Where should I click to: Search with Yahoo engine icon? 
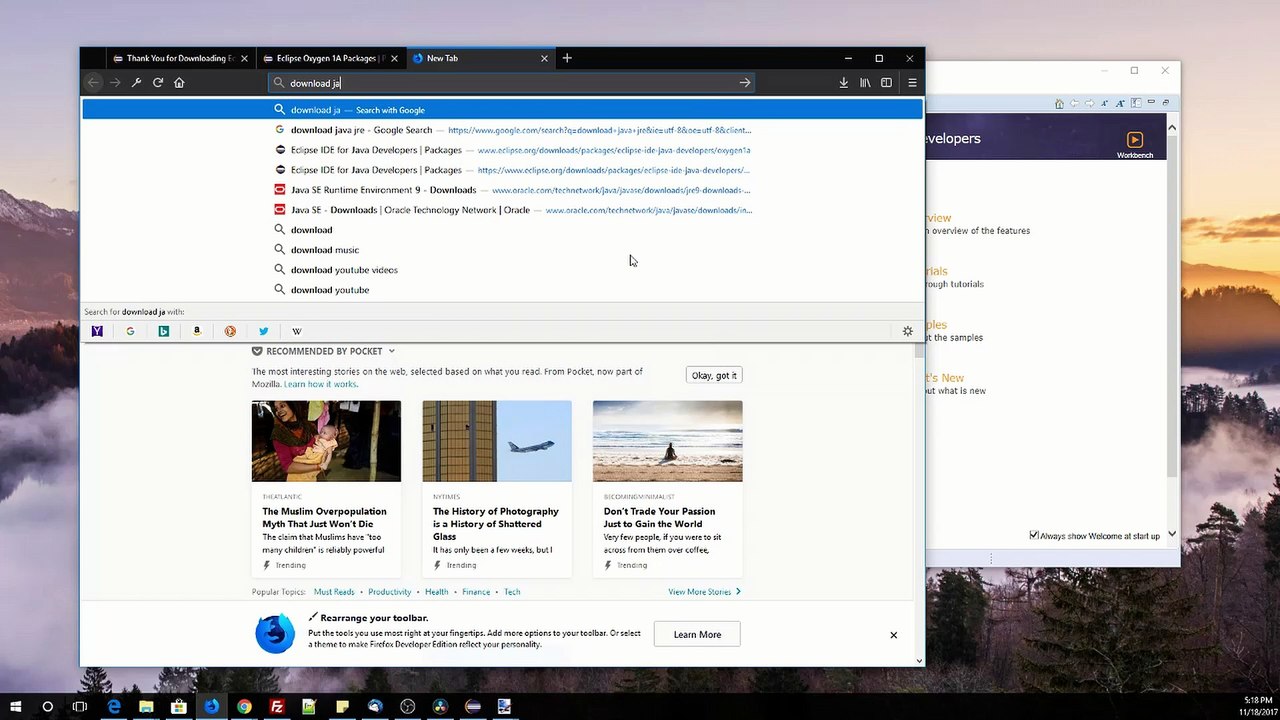97,331
